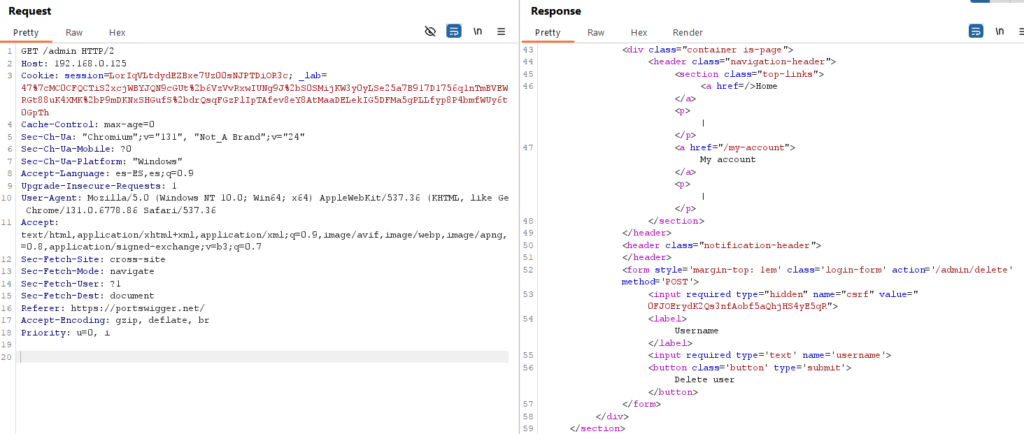Toggle the \n non-printable characters button in Request panel
The height and width of the screenshot is (434, 1024).
click(x=478, y=31)
